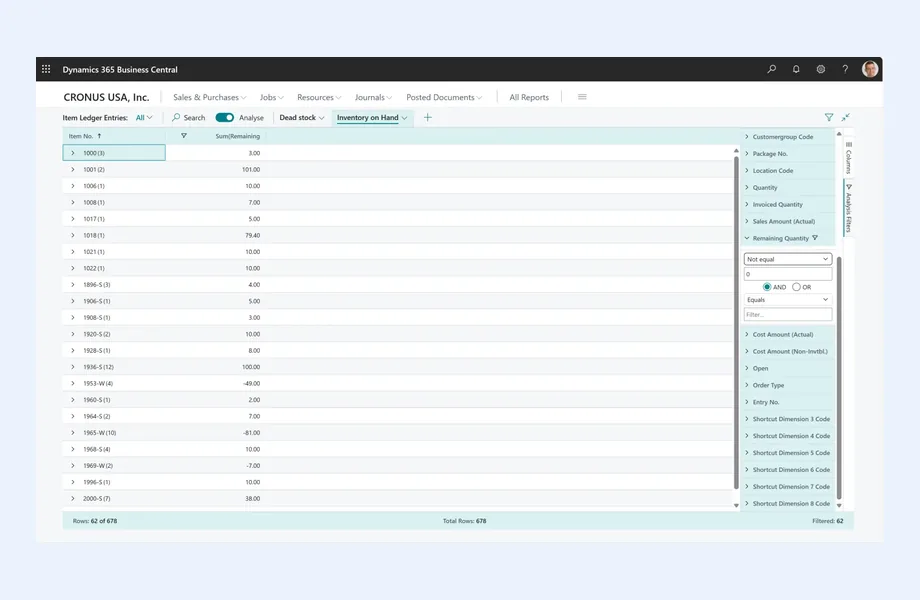This screenshot has width=920, height=600.
Task: Click the main table vertical scrollbar
Action: [x=736, y=323]
